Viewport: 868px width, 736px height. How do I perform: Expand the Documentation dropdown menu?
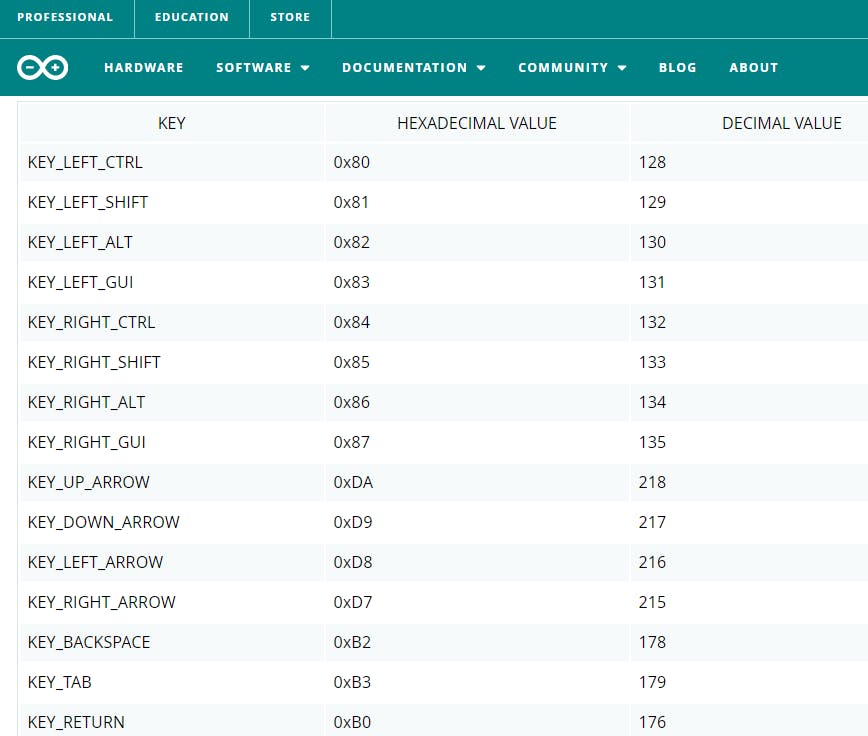point(414,68)
